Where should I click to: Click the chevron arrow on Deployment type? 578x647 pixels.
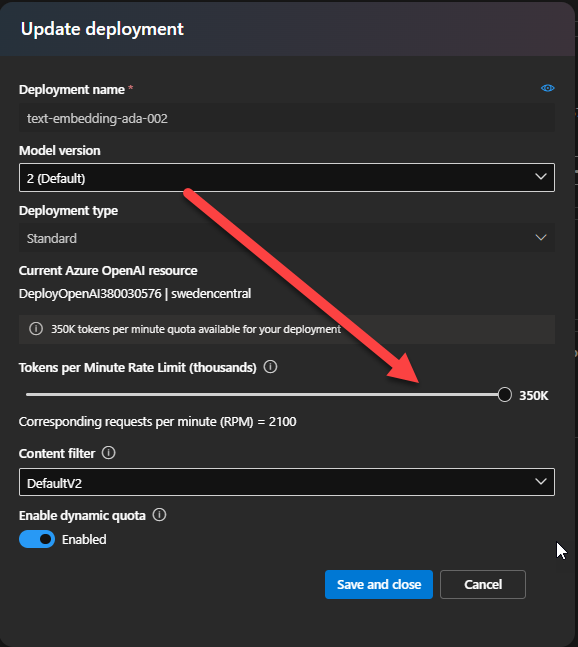[540, 237]
